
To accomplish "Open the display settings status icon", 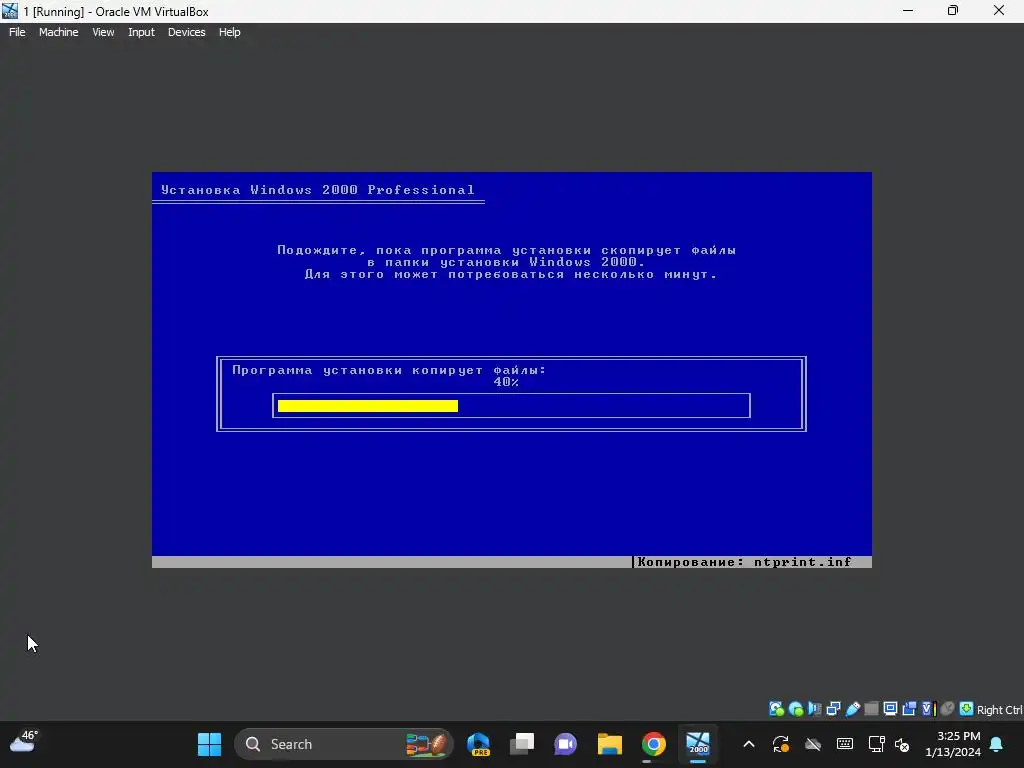I will (890, 709).
